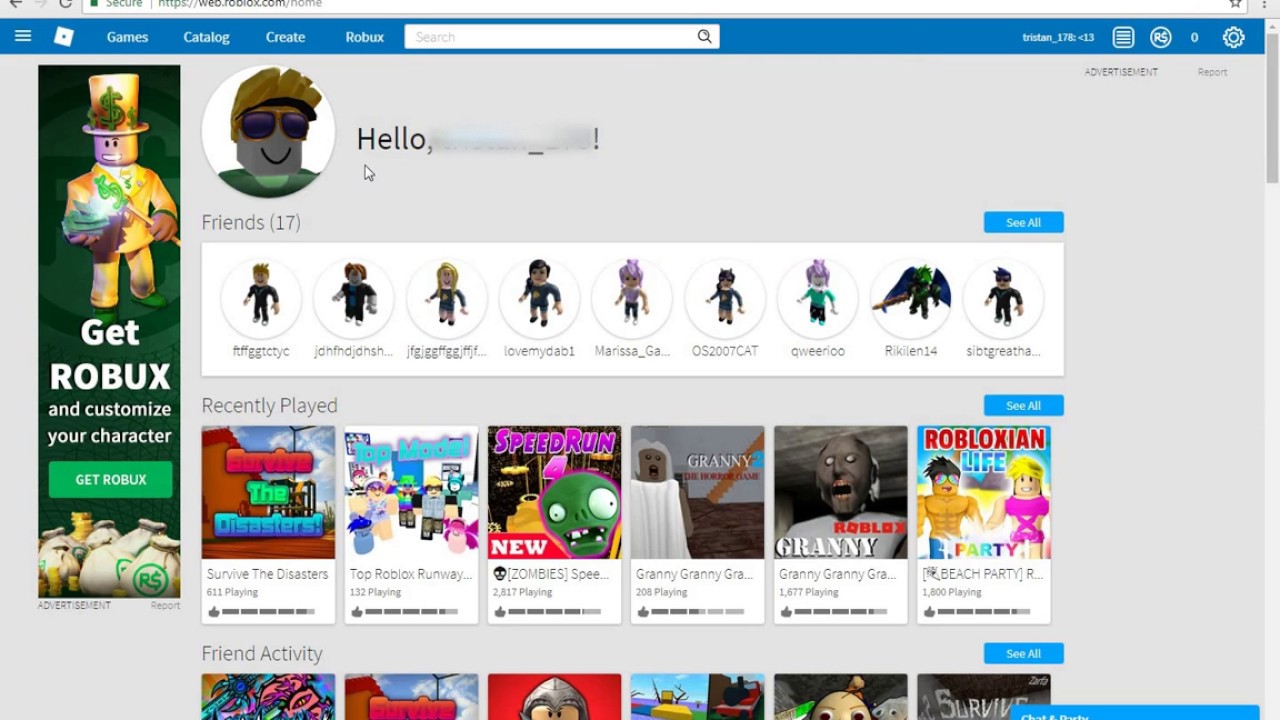The image size is (1280, 720).
Task: Click See All for Recently Played
Action: 1023,405
